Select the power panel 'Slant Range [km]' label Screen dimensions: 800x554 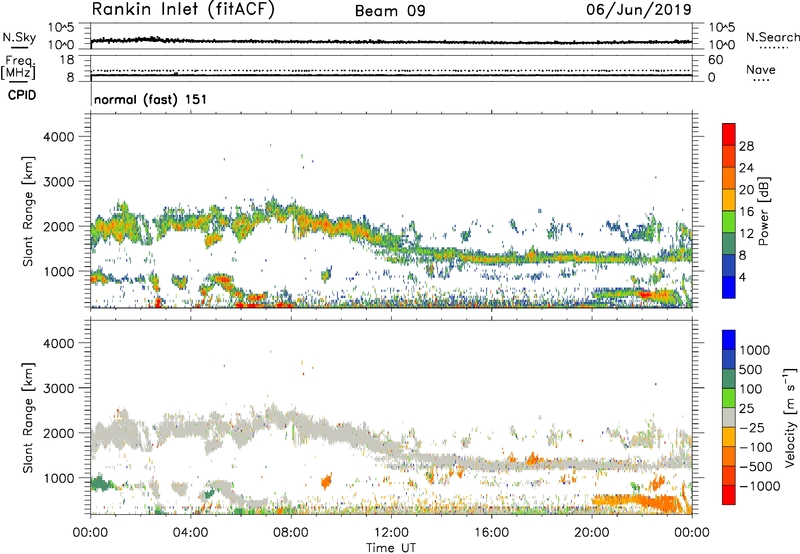point(28,211)
